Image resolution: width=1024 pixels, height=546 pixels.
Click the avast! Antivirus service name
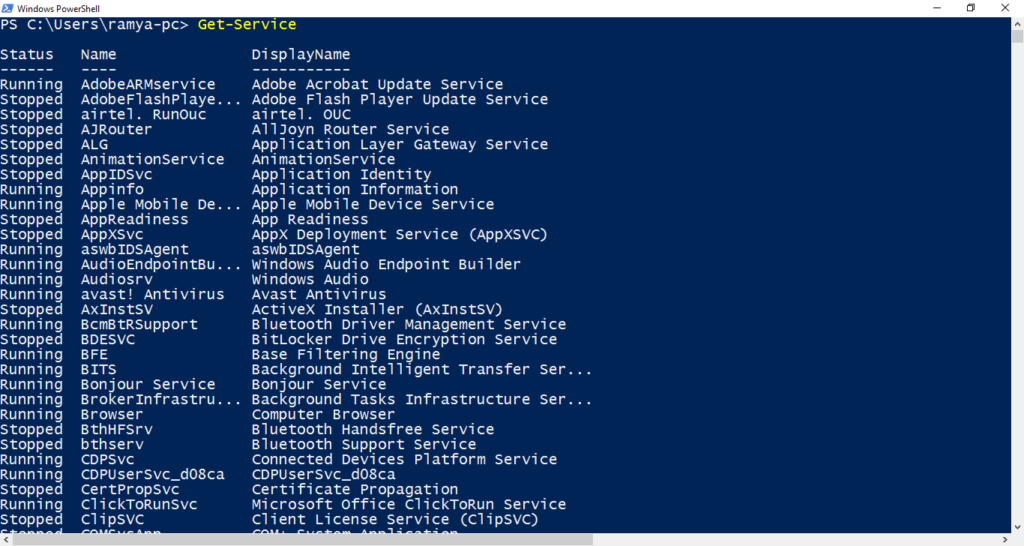point(152,295)
